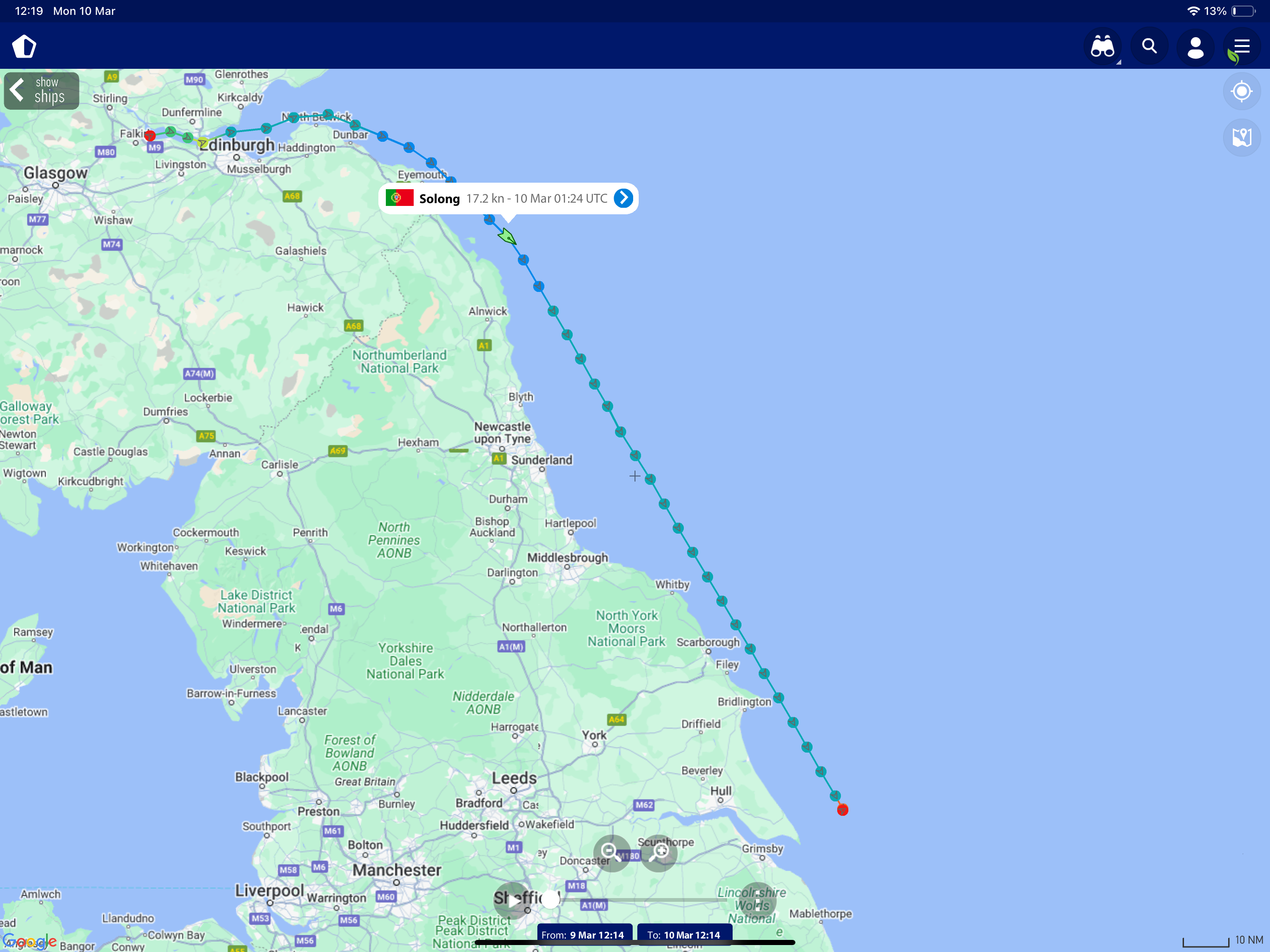Open the binoculars fleet view icon
The height and width of the screenshot is (952, 1270).
(1102, 46)
